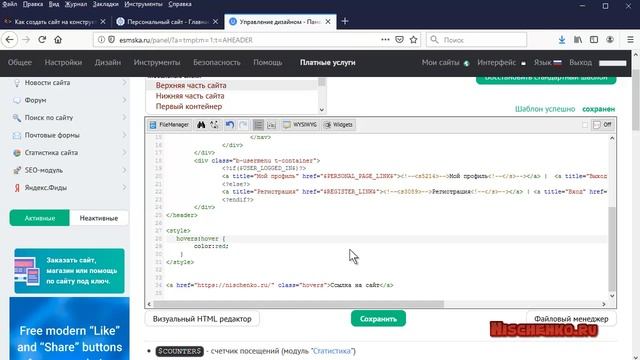This screenshot has width=640, height=360.
Task: Click Выход to log out
Action: [580, 62]
